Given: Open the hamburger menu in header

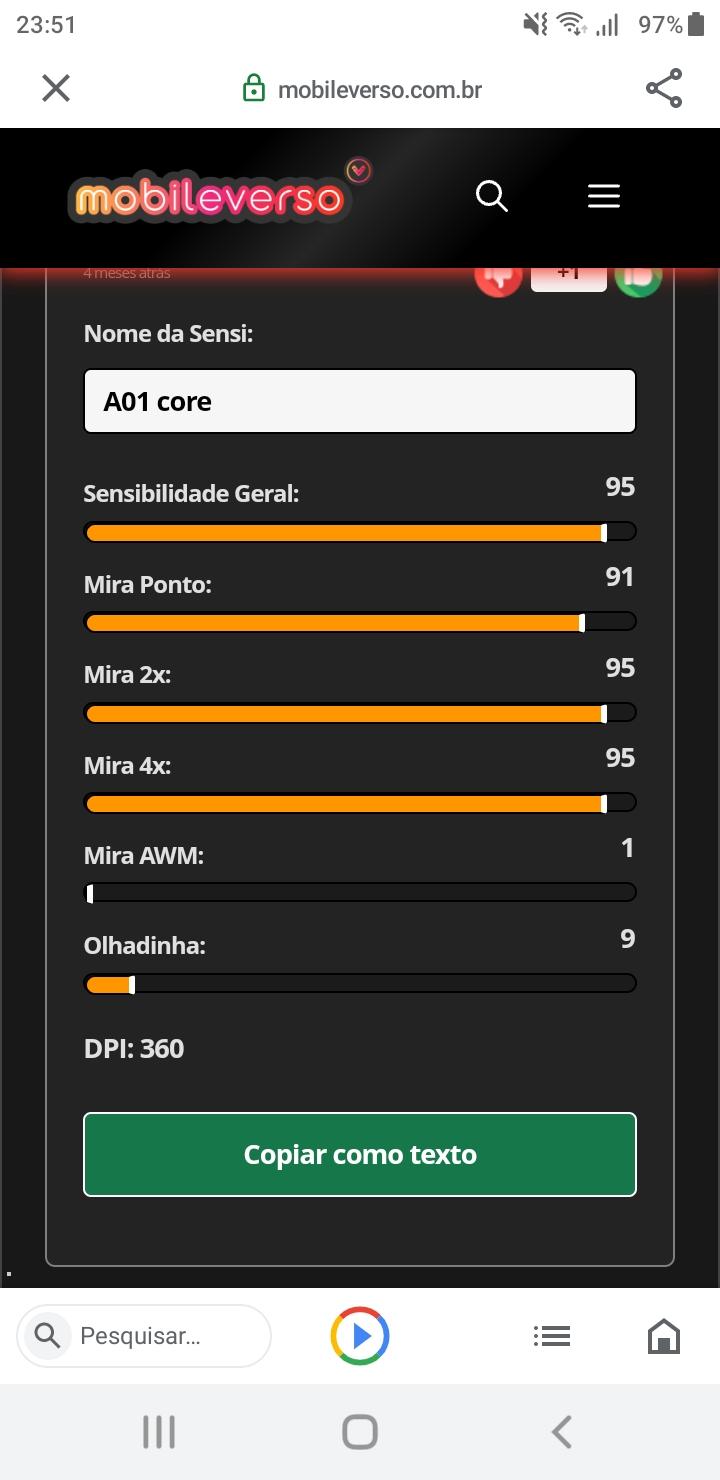Looking at the screenshot, I should pos(604,196).
